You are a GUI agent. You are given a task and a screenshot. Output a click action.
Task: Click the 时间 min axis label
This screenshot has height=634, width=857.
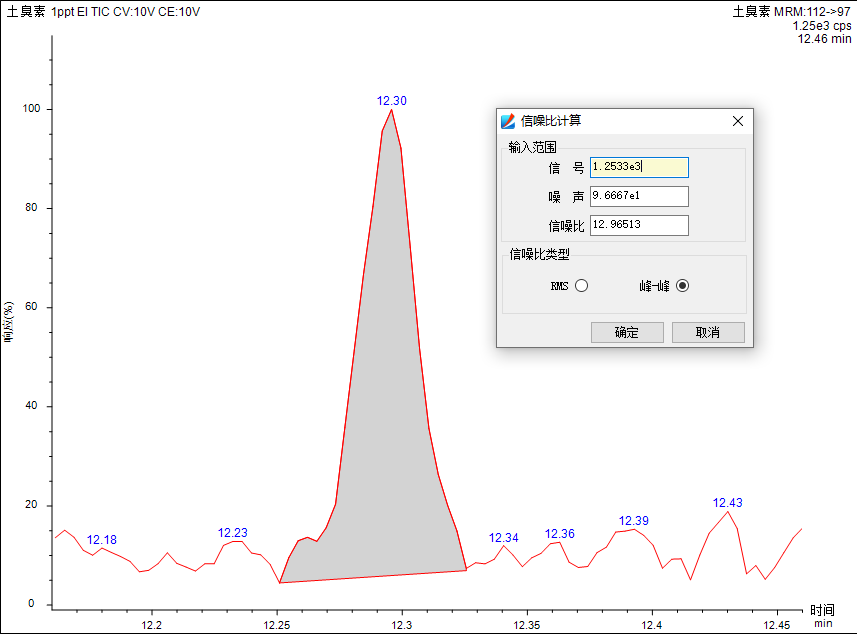click(822, 615)
